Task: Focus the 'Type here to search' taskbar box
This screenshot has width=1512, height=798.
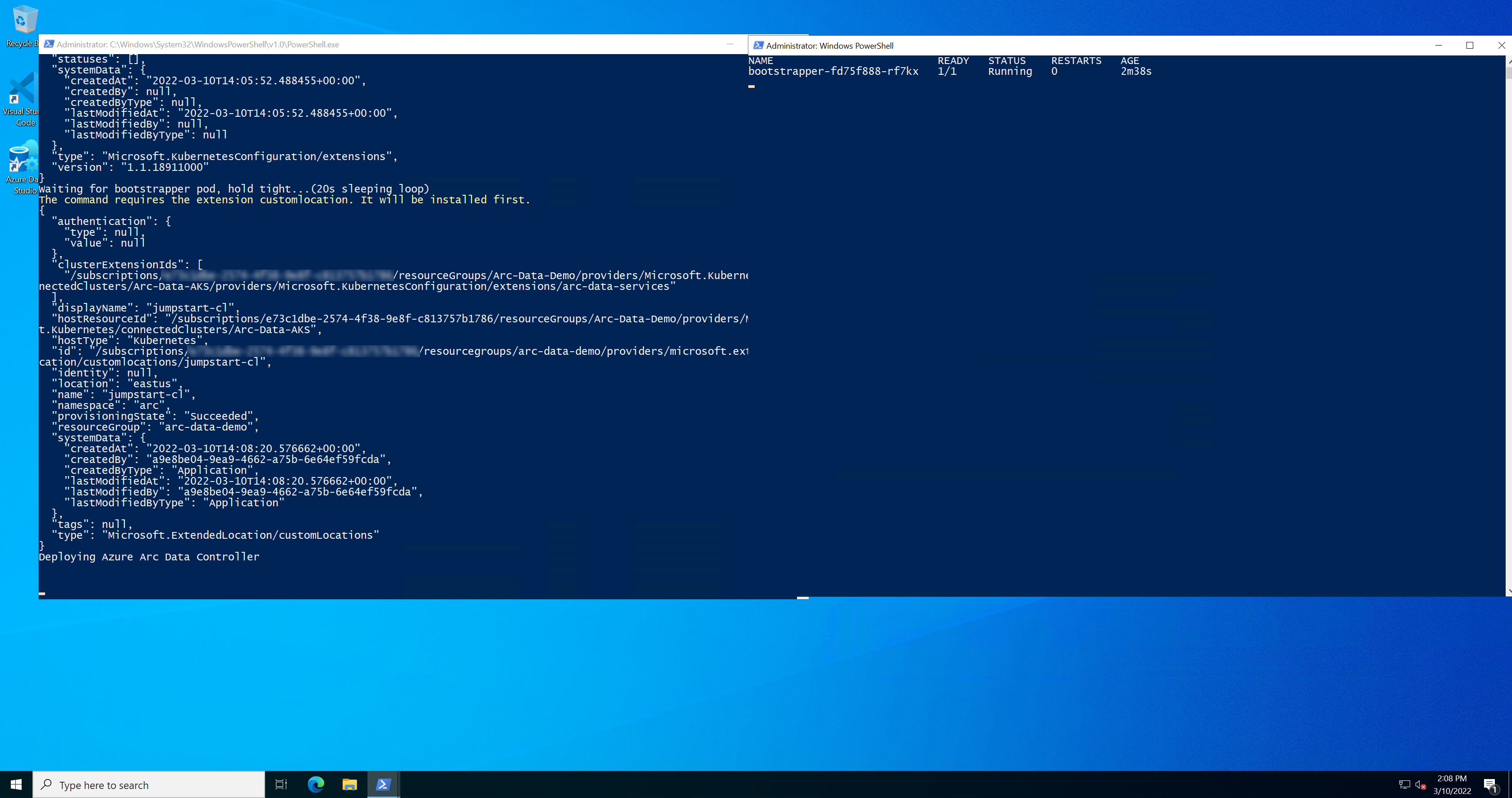Action: point(148,784)
